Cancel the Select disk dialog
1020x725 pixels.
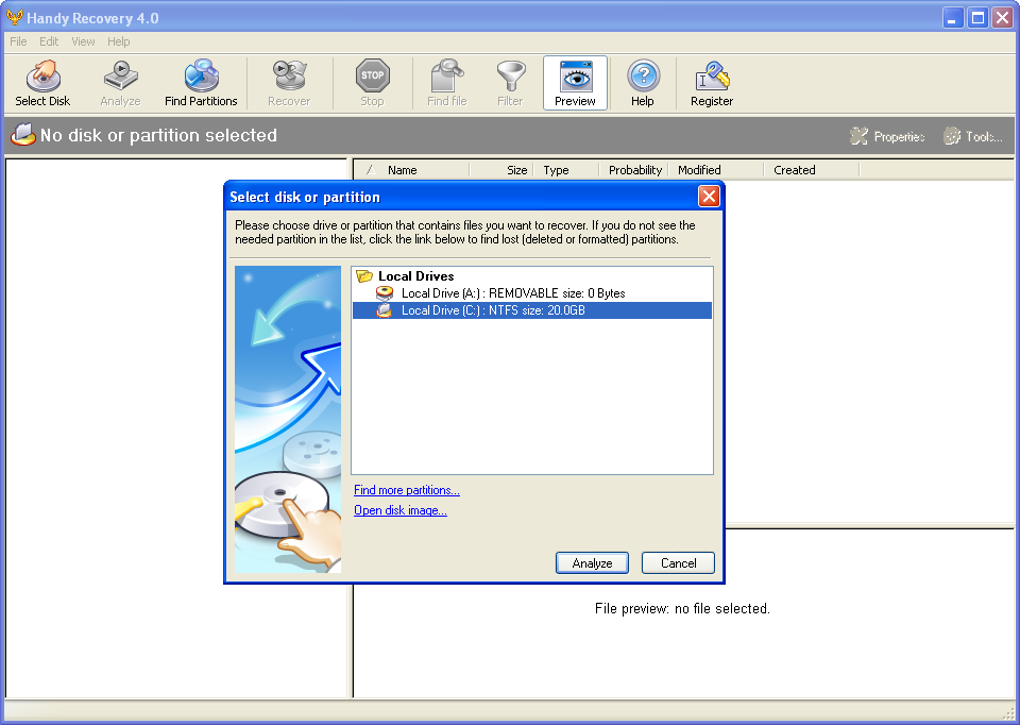[x=678, y=563]
